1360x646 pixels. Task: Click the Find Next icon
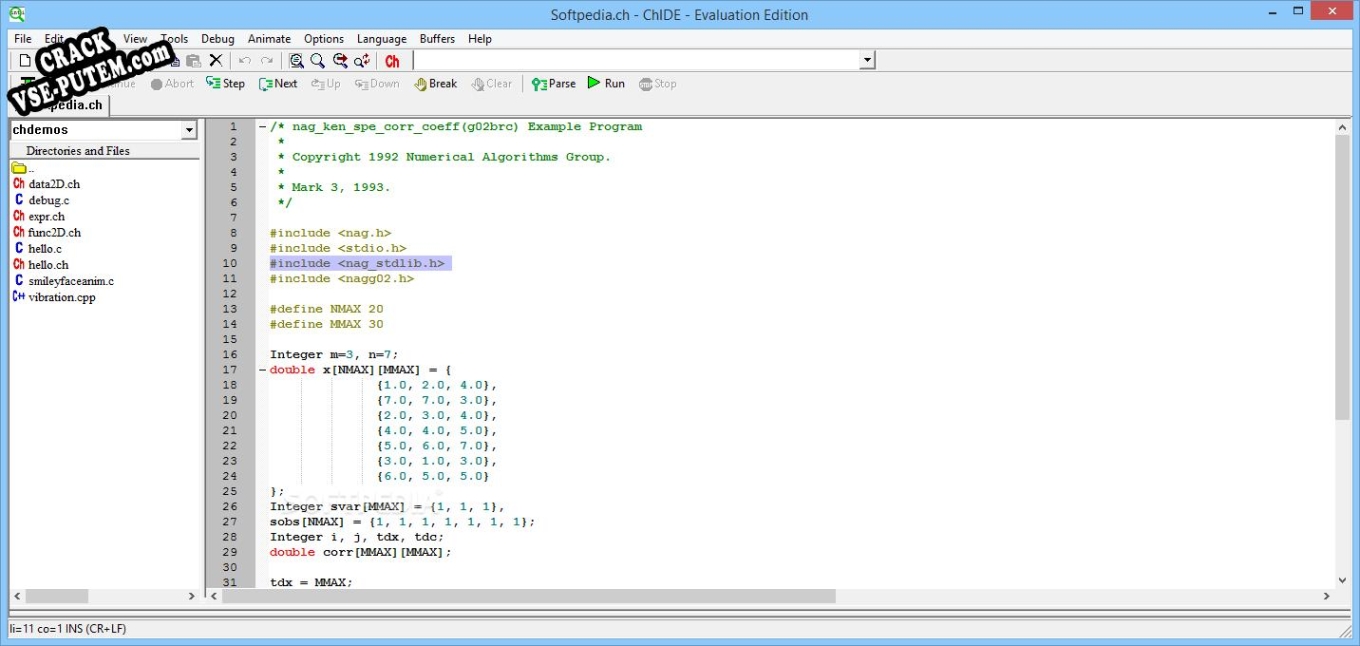(x=340, y=61)
